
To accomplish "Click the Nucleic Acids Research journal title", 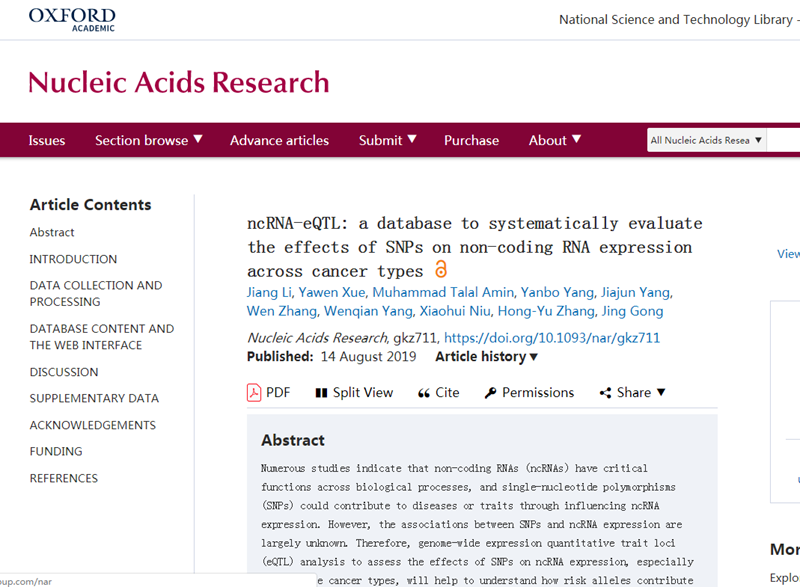I will click(x=179, y=81).
